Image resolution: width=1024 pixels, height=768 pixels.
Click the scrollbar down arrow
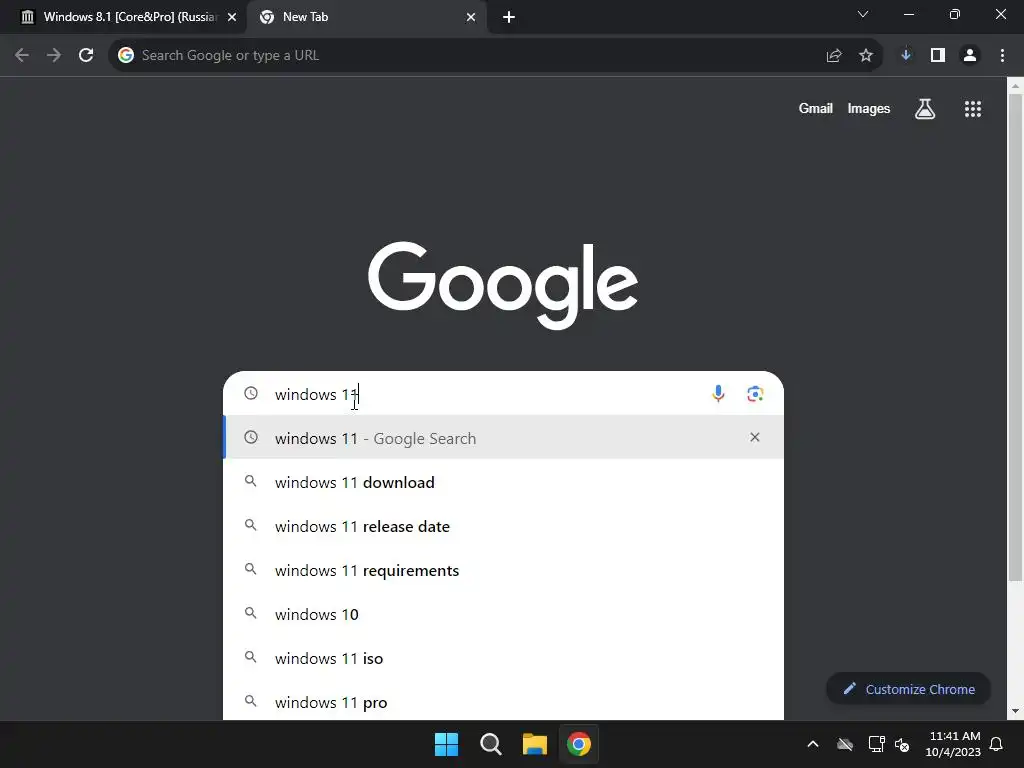click(1015, 711)
